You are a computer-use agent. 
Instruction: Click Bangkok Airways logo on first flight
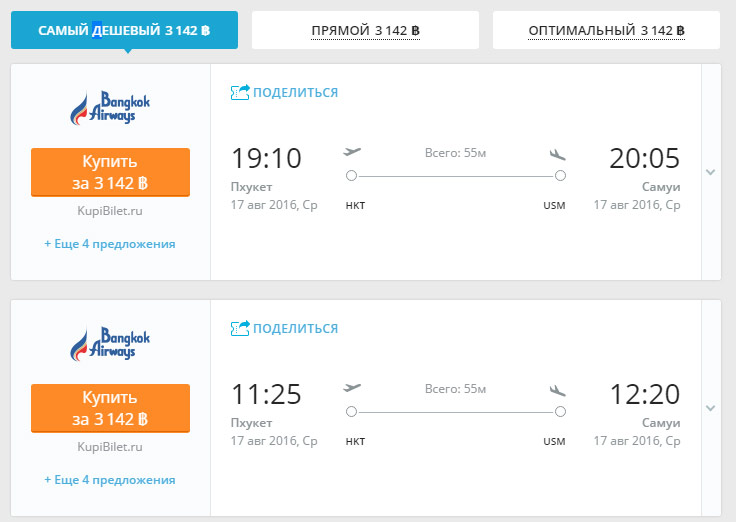(111, 108)
